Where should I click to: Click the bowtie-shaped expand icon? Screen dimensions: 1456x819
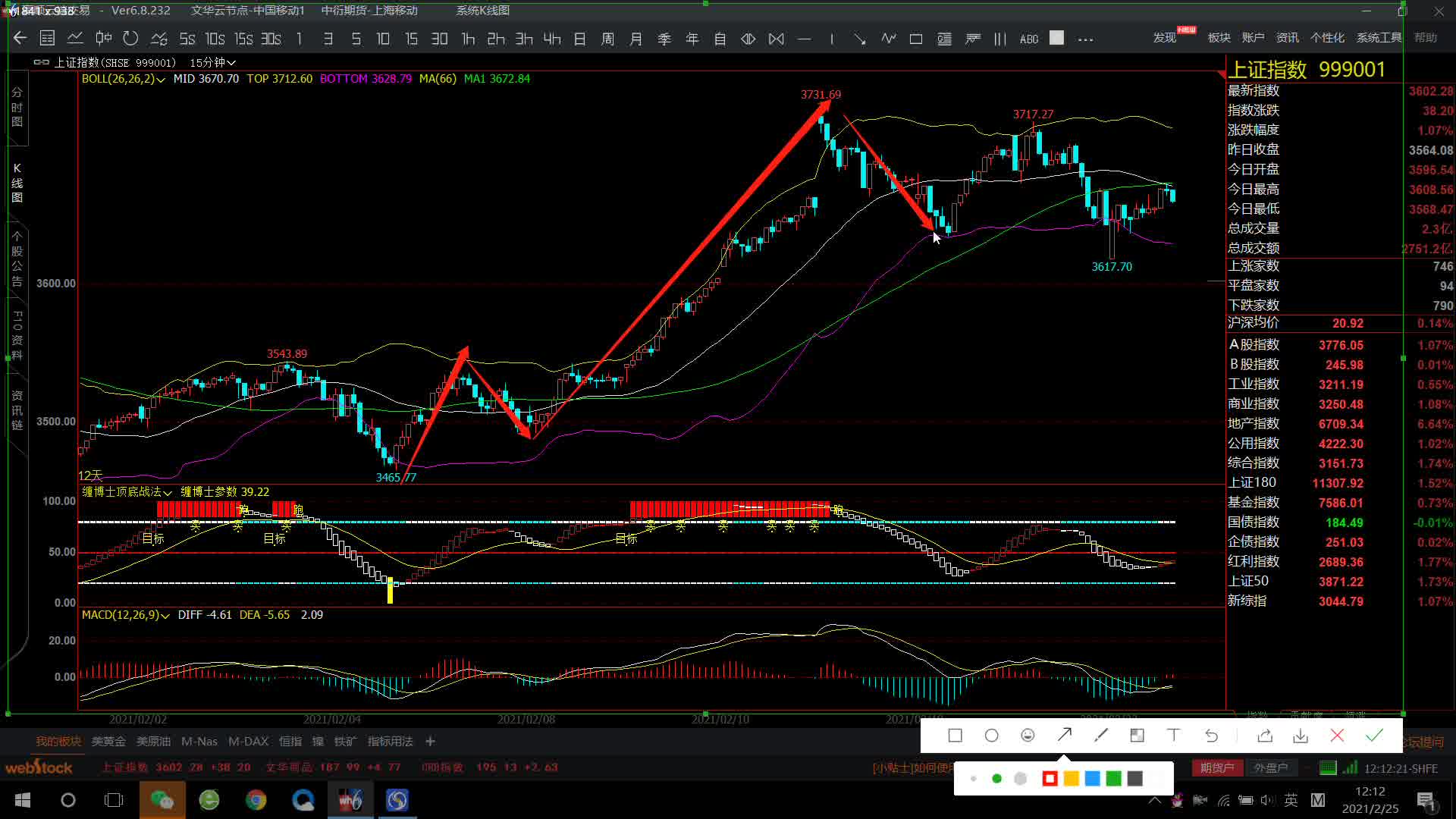coord(777,39)
